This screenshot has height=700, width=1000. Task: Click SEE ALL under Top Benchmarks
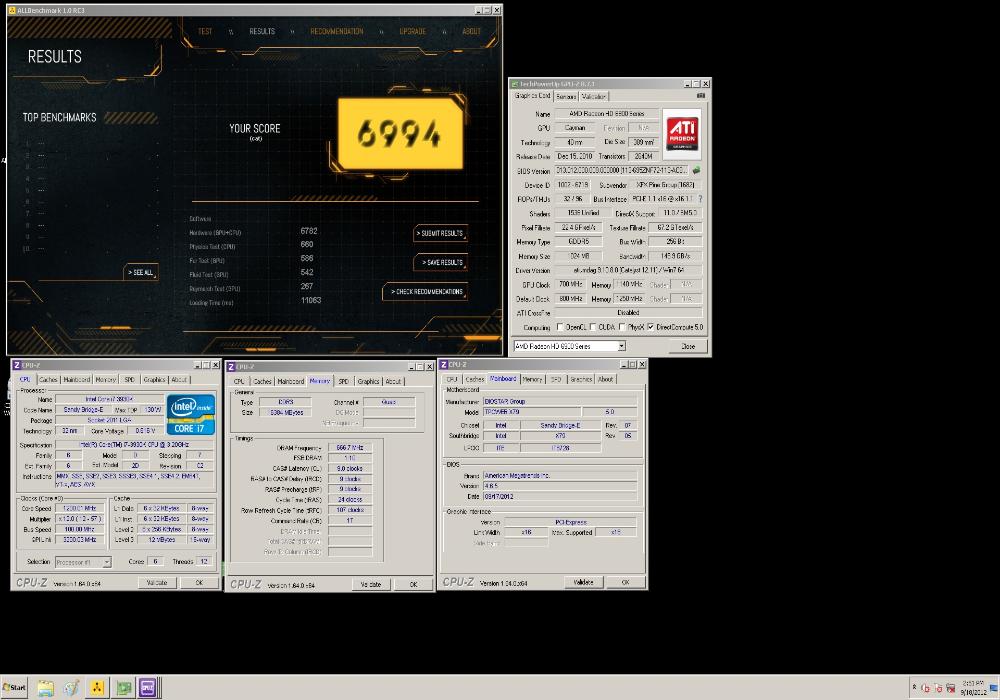click(x=141, y=273)
